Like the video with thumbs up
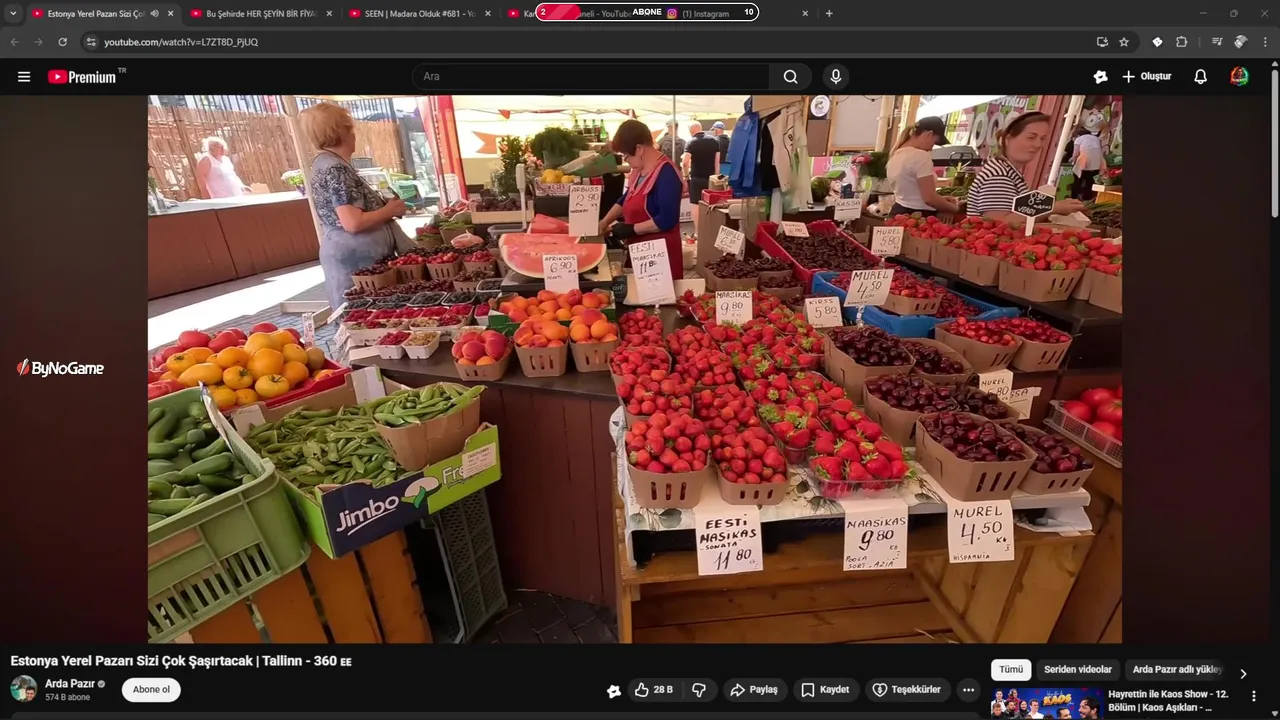The height and width of the screenshot is (720, 1280). [x=653, y=690]
